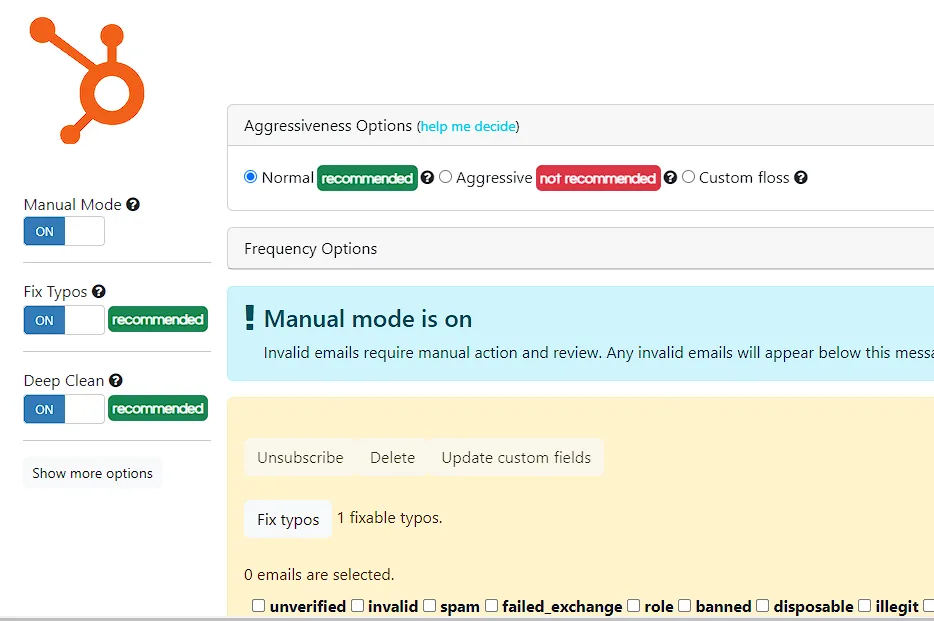This screenshot has height=621, width=934.
Task: Click the Fix typos button
Action: 288,519
